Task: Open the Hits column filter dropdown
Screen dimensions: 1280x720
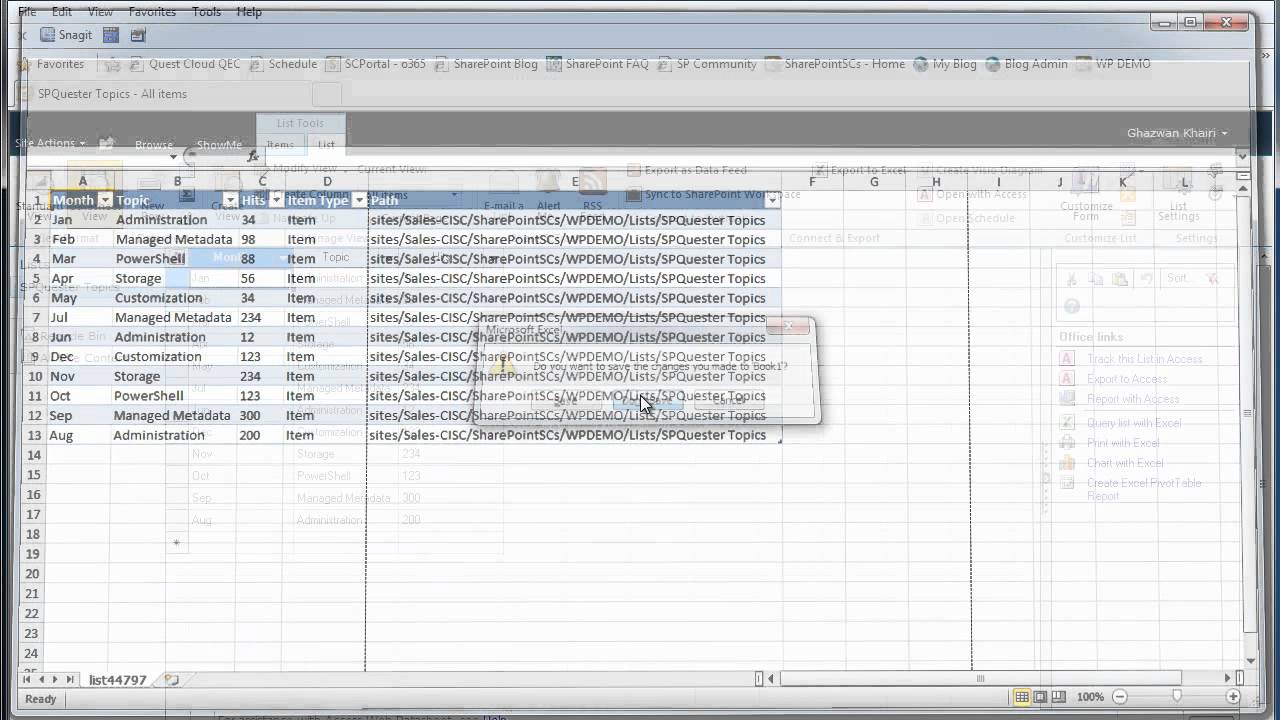Action: [x=277, y=200]
